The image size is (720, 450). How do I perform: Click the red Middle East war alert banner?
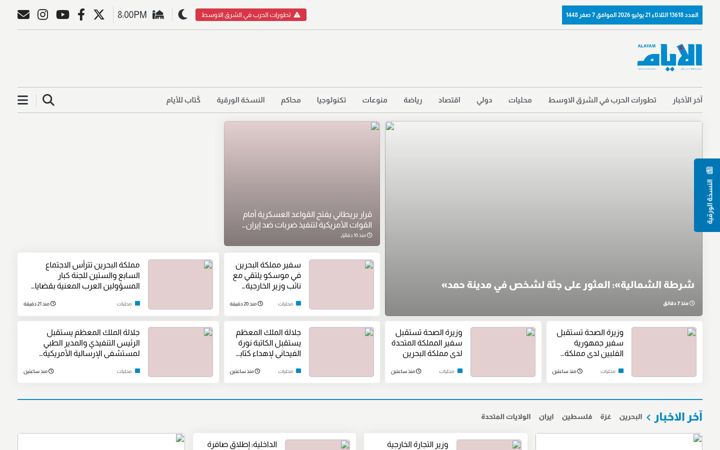point(251,15)
